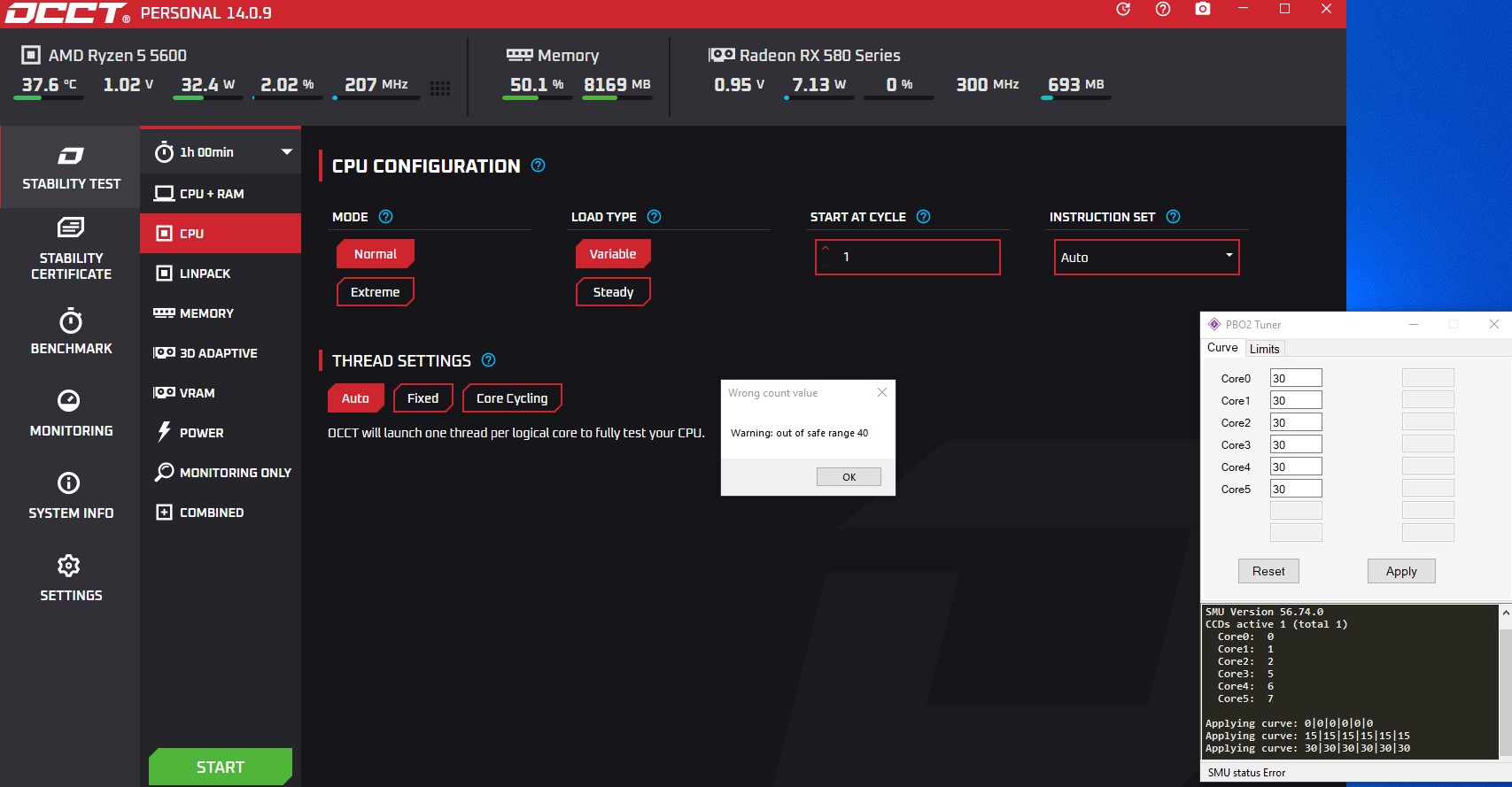Open the Benchmark section
The image size is (1512, 787).
71,331
